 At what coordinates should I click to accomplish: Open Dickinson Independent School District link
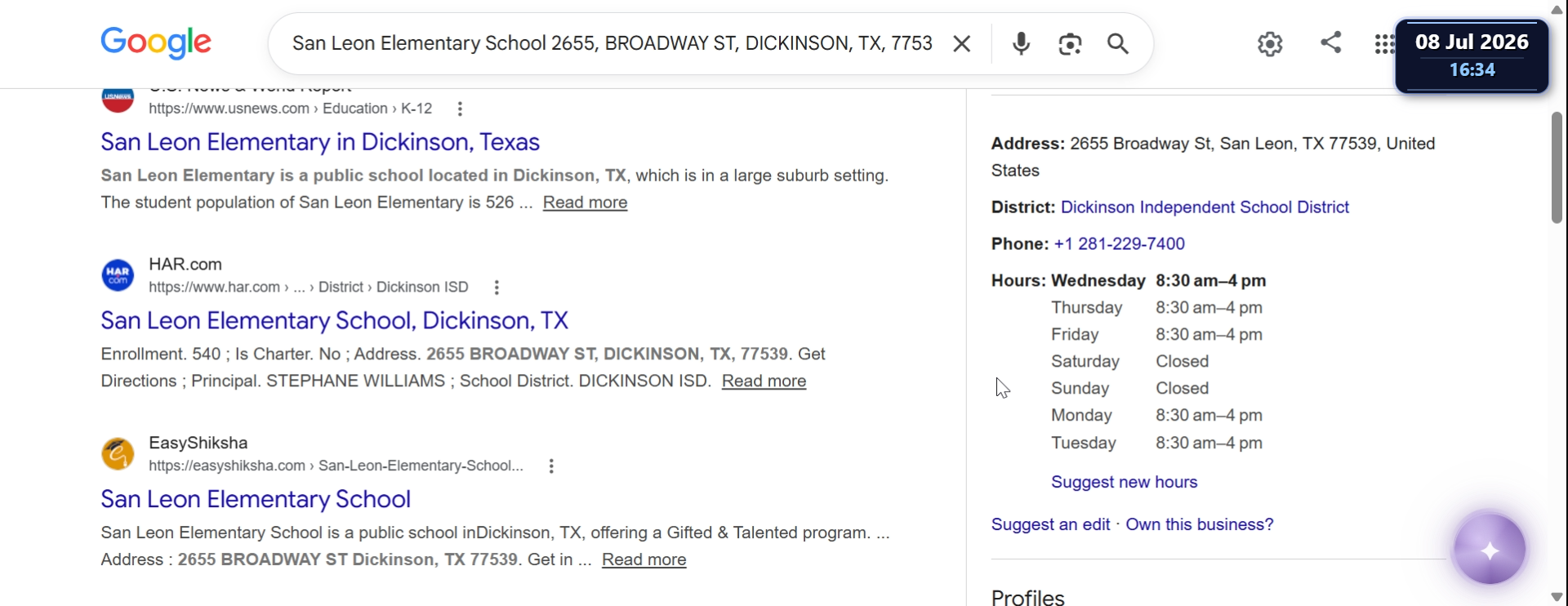[x=1205, y=207]
